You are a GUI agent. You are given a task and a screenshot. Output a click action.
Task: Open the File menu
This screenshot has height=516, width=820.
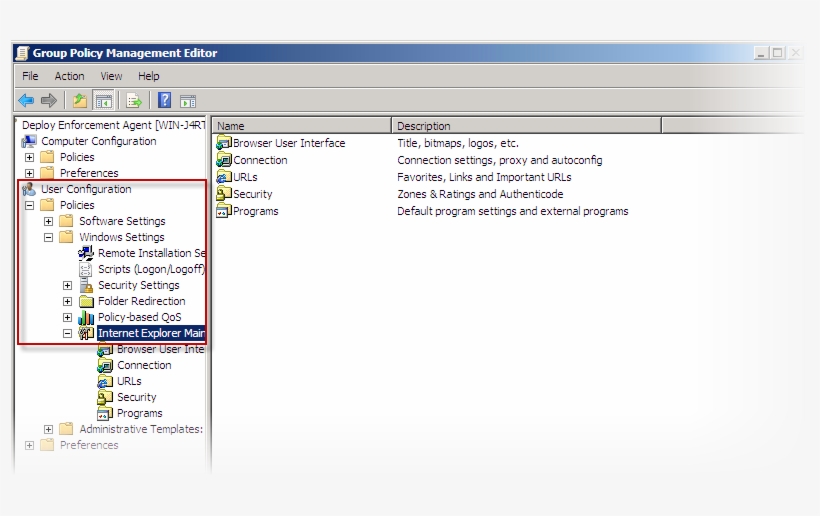coord(30,76)
